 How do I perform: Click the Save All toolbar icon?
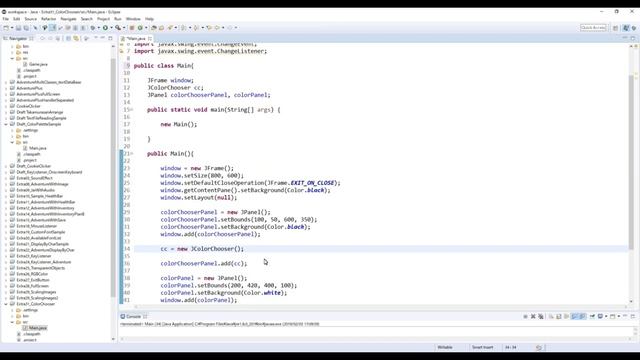click(26, 28)
